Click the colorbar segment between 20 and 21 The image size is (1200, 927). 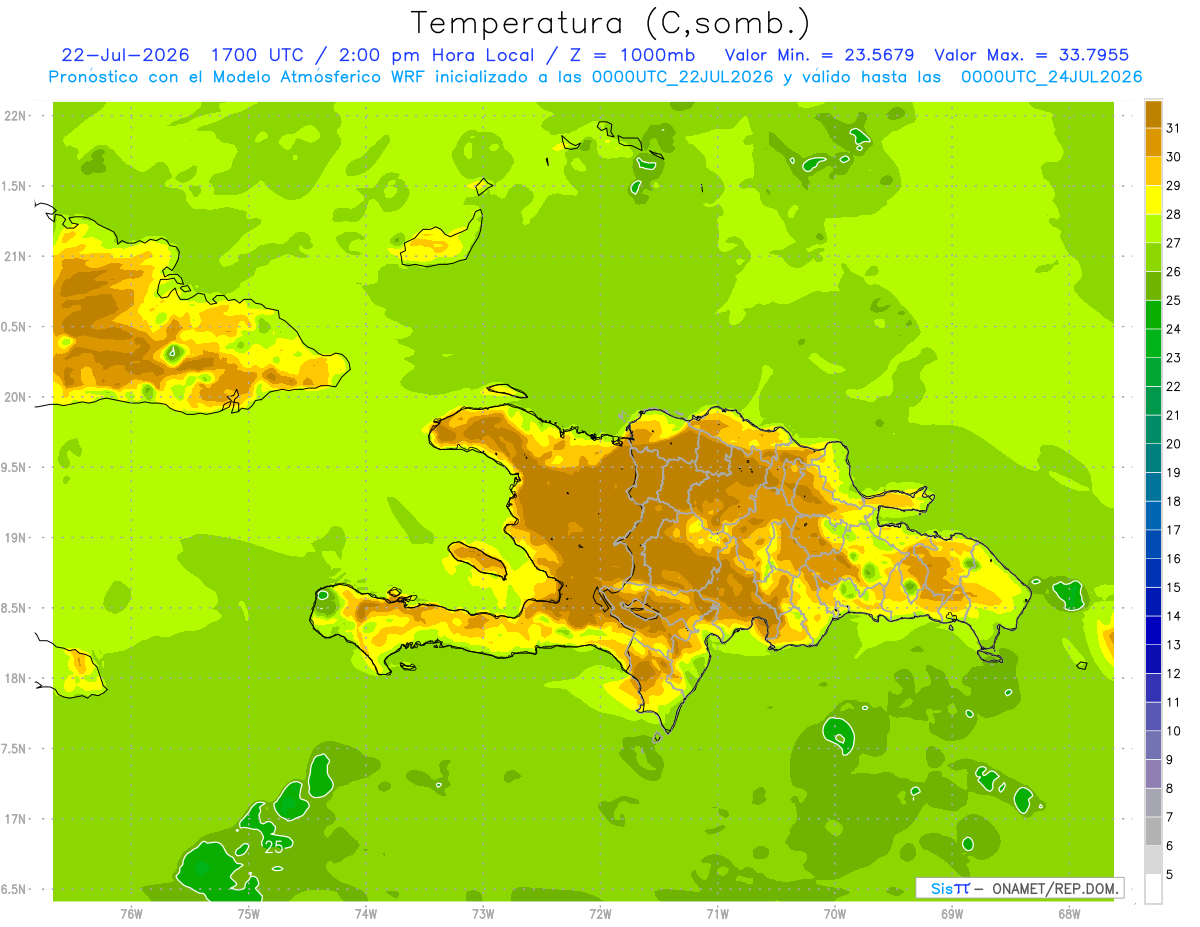pyautogui.click(x=1152, y=429)
